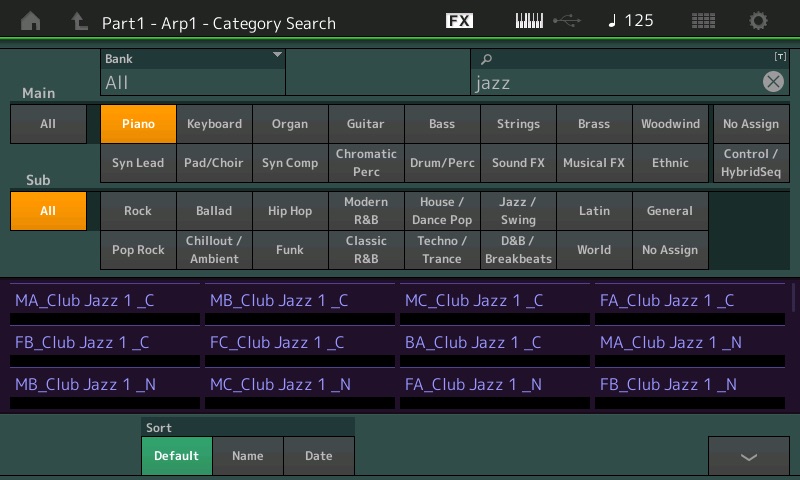This screenshot has width=800, height=480.
Task: Select the Woodwind main category
Action: tap(670, 124)
